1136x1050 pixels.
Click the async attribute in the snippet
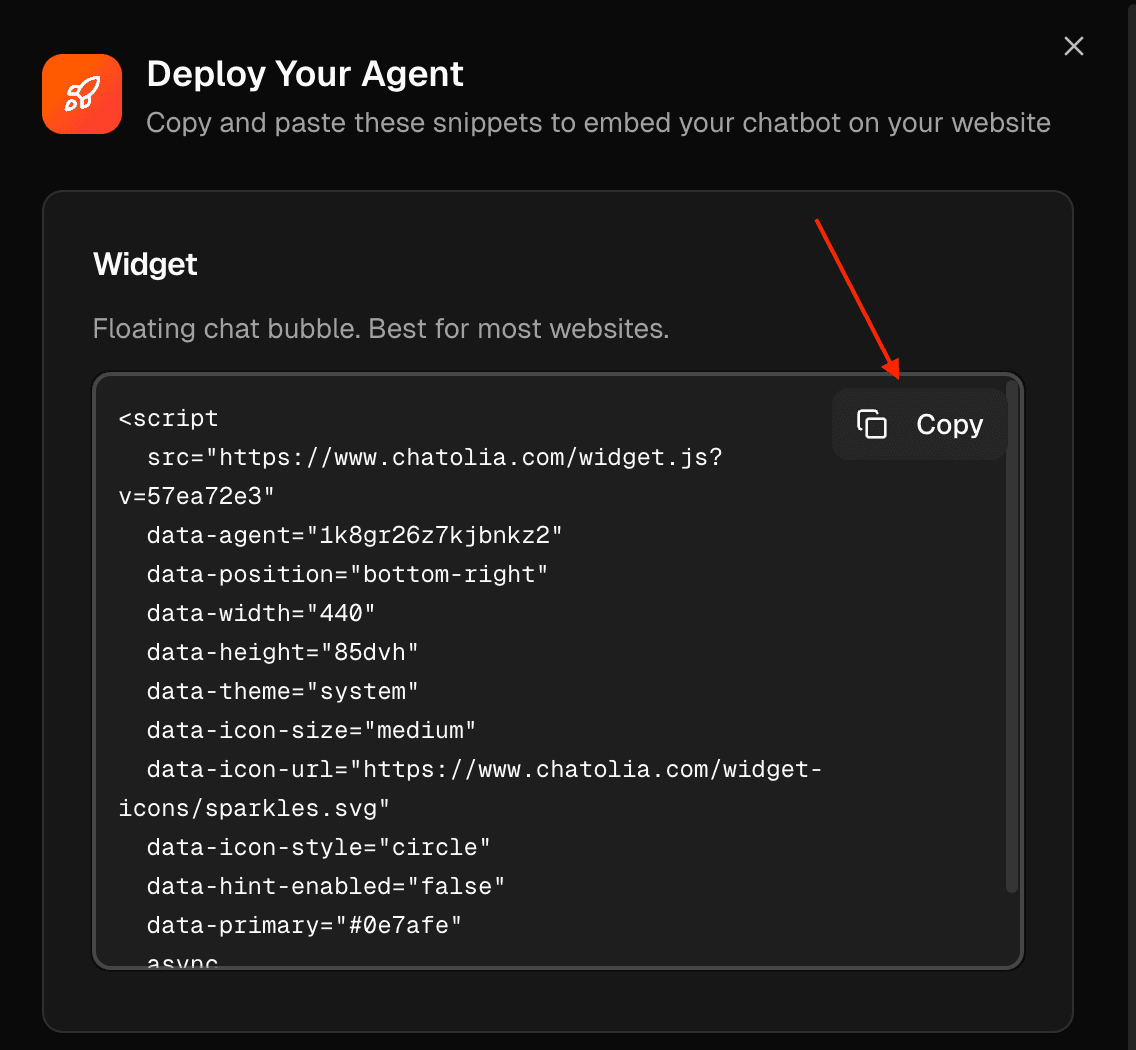(180, 960)
